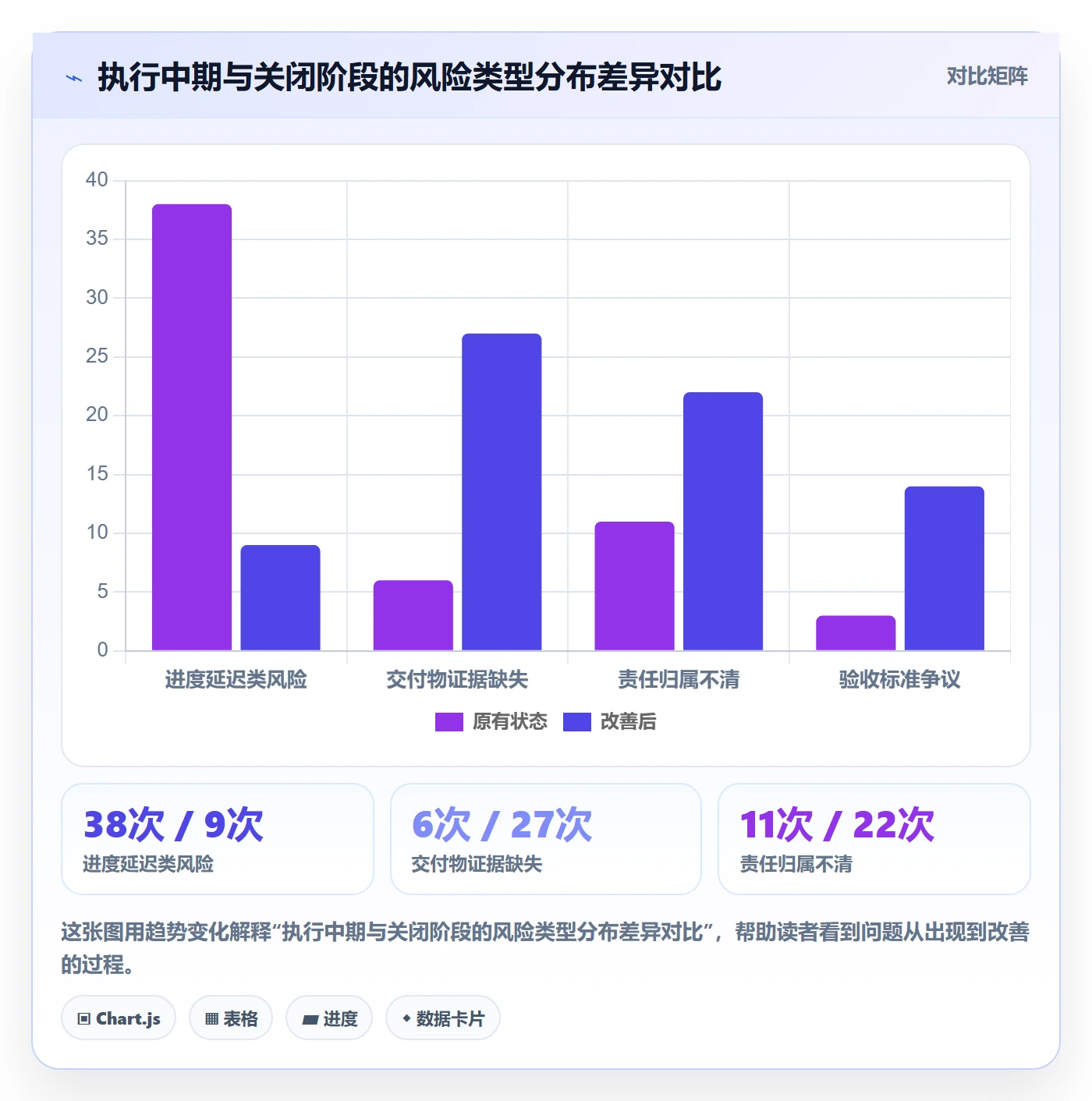
Task: Click the y-axis value 10
Action: click(97, 533)
